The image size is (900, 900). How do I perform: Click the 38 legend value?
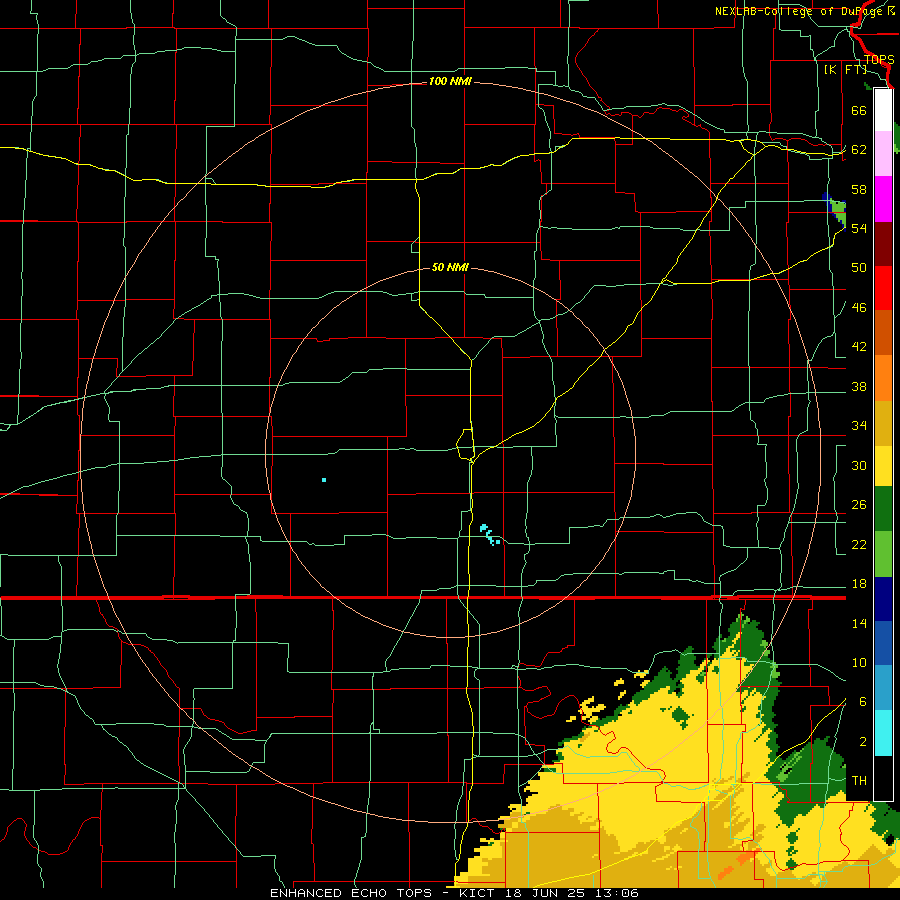coord(859,386)
